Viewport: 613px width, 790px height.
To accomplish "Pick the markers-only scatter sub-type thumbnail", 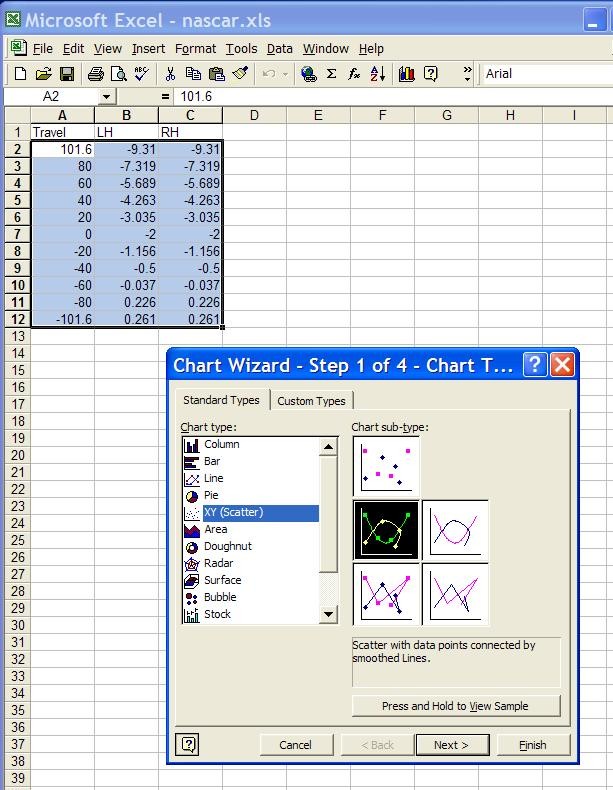I will click(x=386, y=466).
